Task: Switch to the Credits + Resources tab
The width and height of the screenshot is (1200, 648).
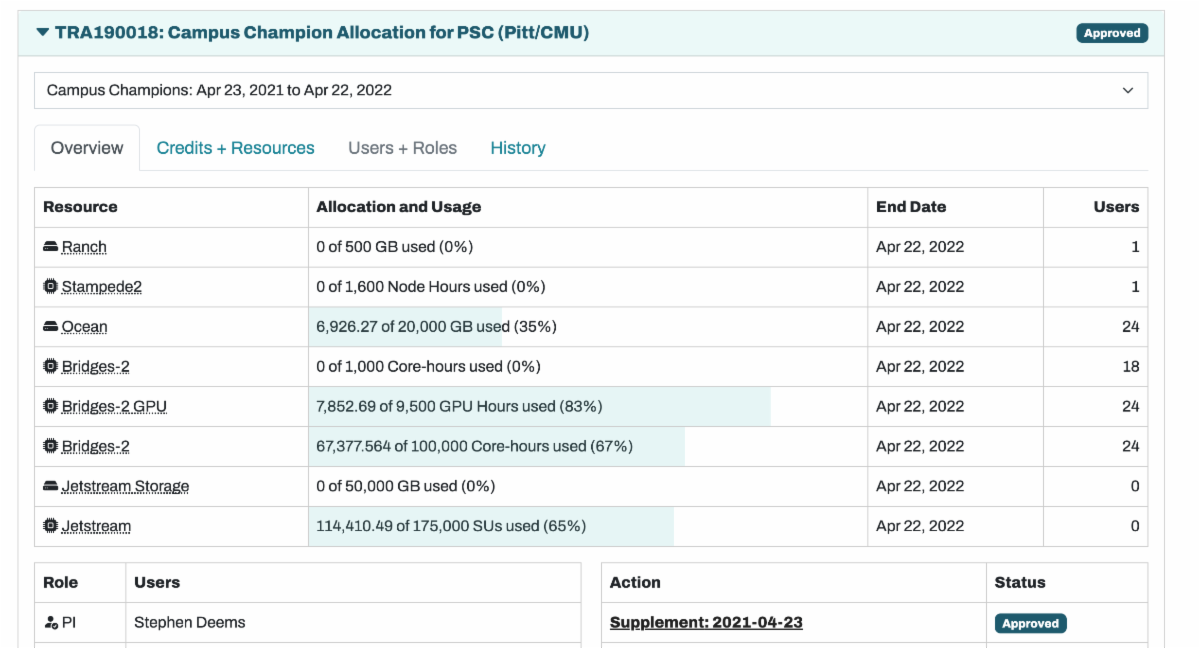Action: pyautogui.click(x=235, y=148)
